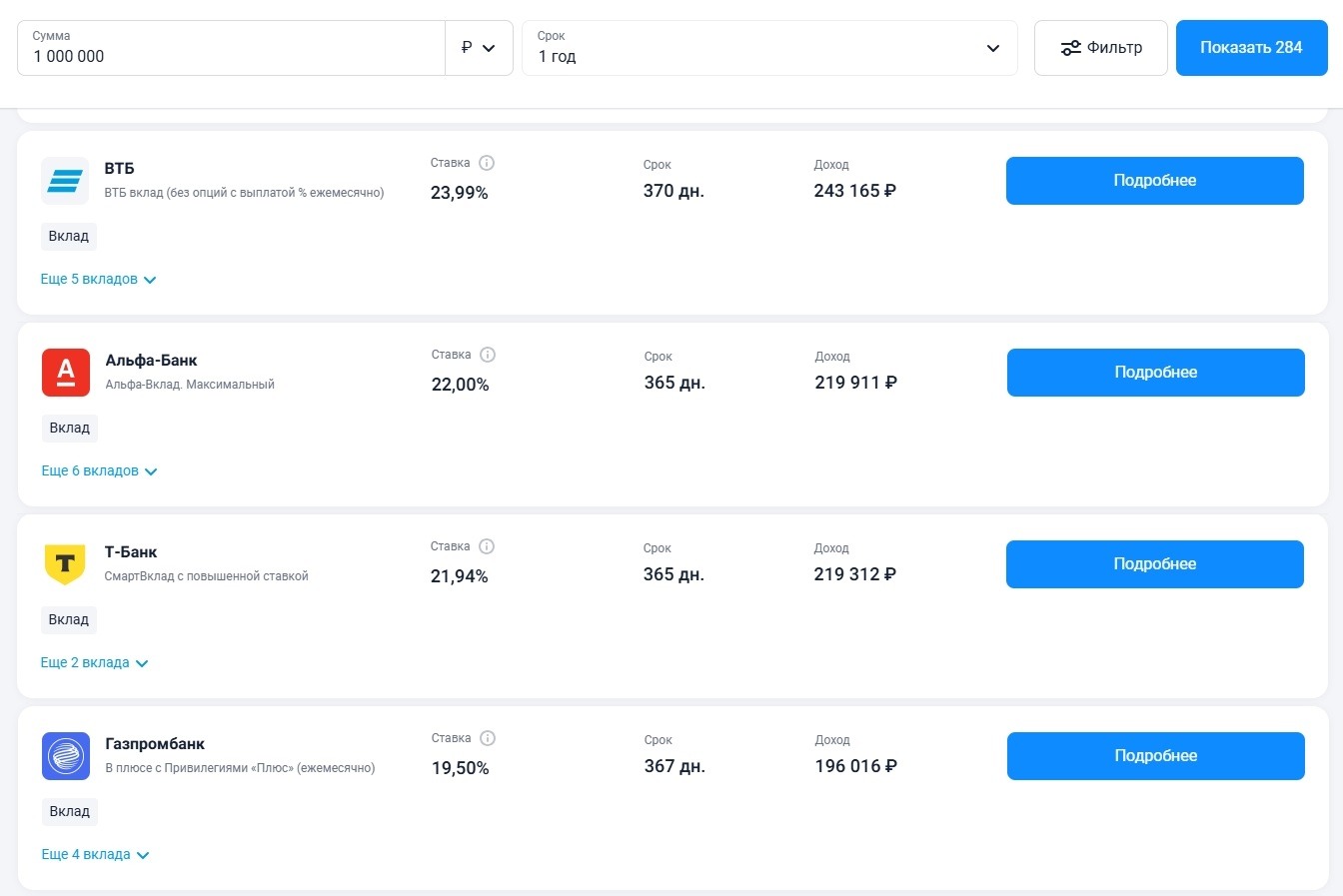1343x896 pixels.
Task: Expand 'Еще 4 вклада' under Газпромбанк
Action: pyautogui.click(x=96, y=855)
